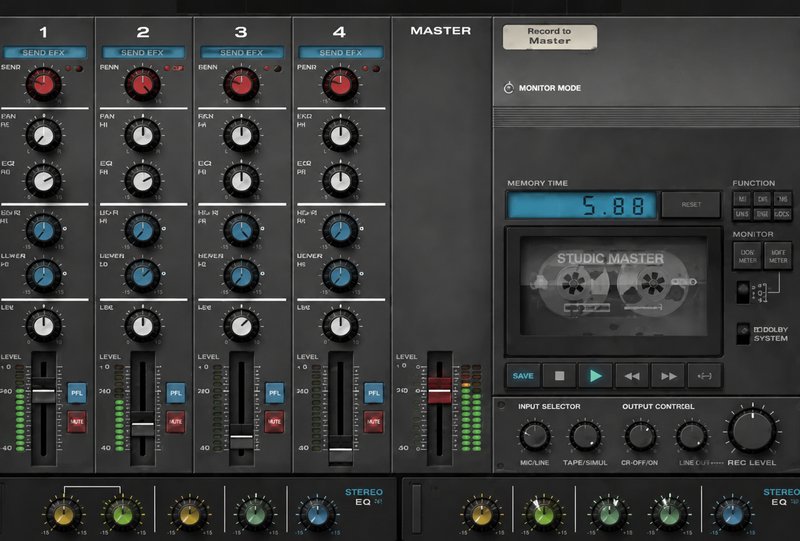Click the upper white knob on channel 2
The image size is (800, 541).
click(x=143, y=135)
